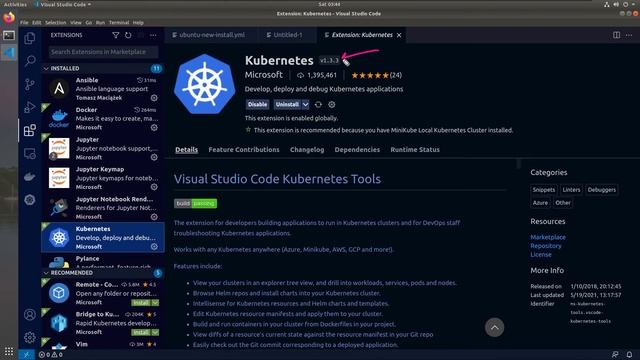Open the Feature Contributions tab
This screenshot has width=640, height=360.
point(244,150)
